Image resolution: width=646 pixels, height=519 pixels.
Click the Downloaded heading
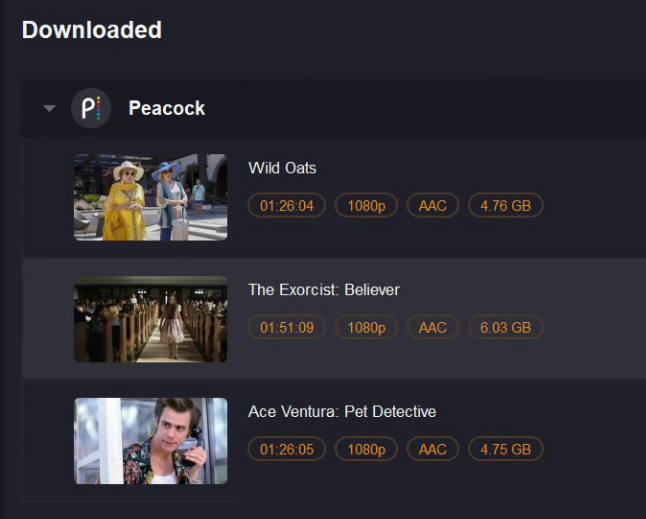coord(92,30)
